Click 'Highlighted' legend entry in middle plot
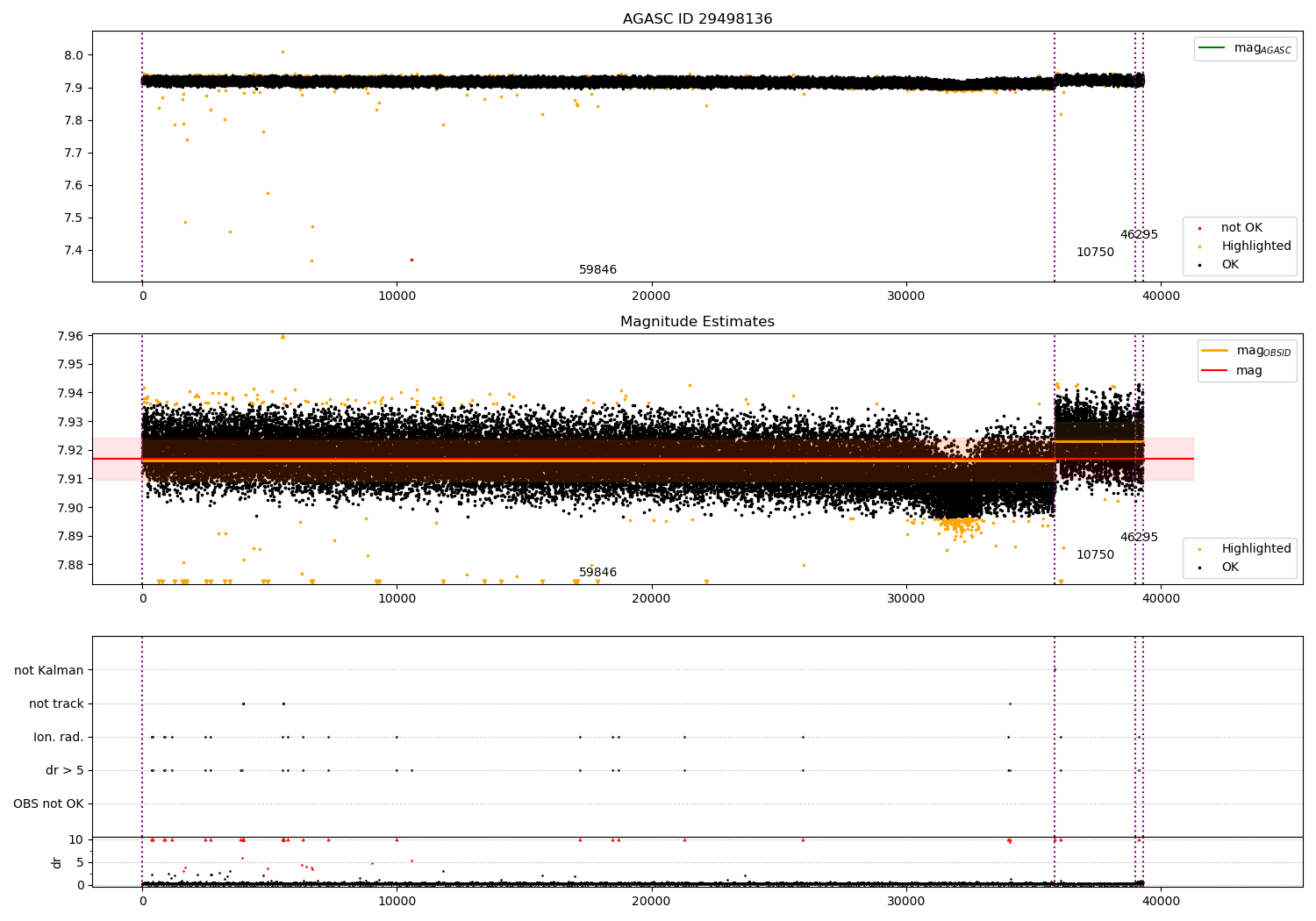Viewport: 1316px width, 921px height. [x=1256, y=549]
